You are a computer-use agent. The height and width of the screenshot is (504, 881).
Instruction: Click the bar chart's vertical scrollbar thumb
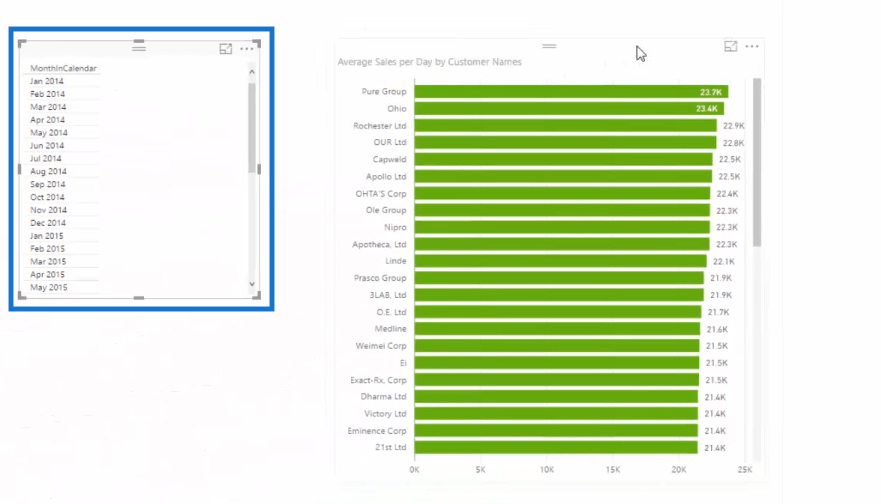(x=757, y=162)
